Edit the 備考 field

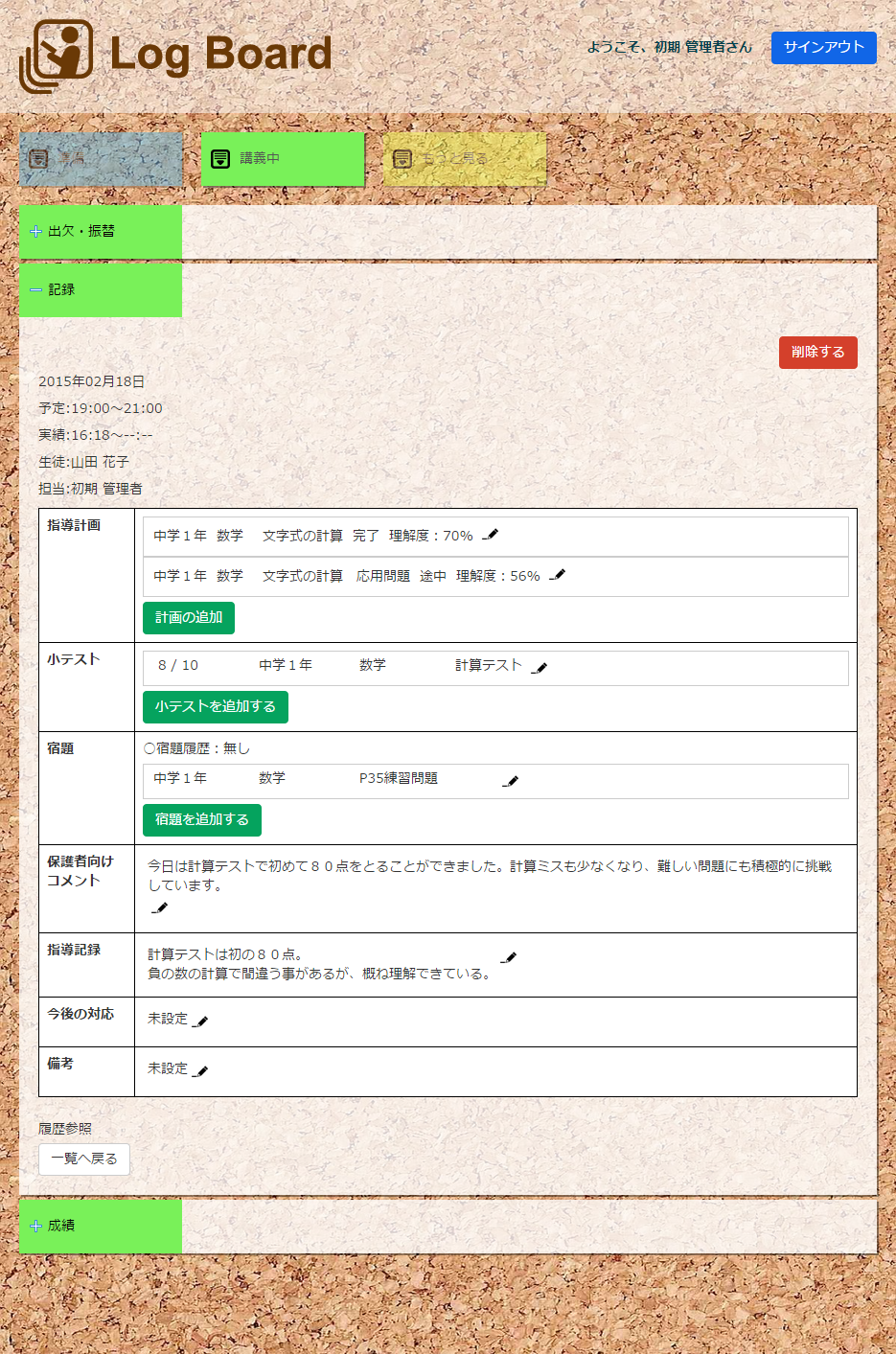[x=200, y=1070]
